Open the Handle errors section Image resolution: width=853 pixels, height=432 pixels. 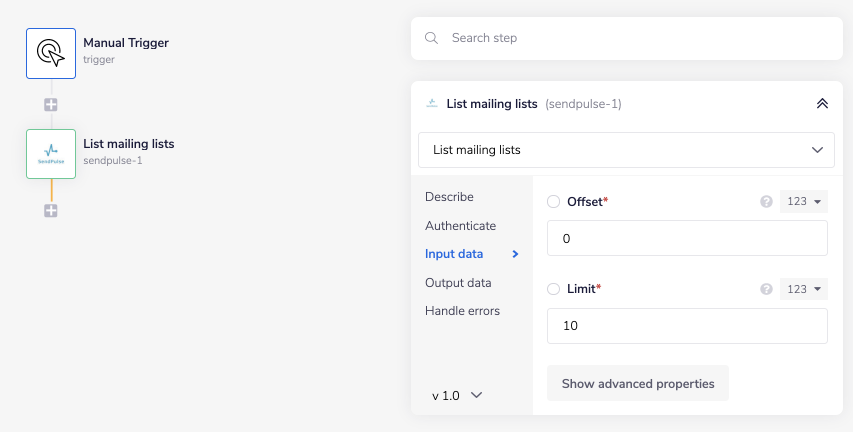462,311
